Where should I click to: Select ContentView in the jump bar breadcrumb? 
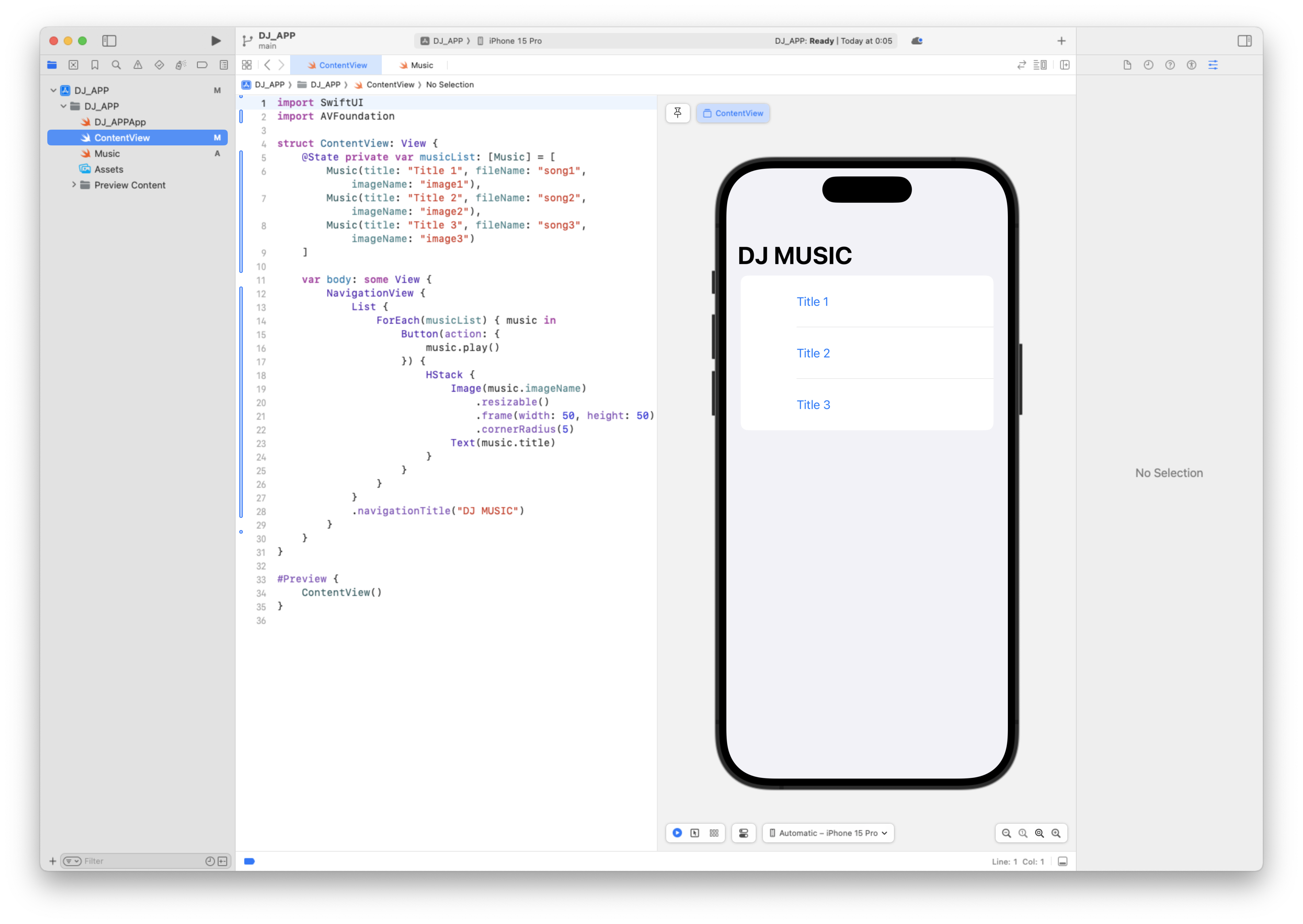click(390, 84)
